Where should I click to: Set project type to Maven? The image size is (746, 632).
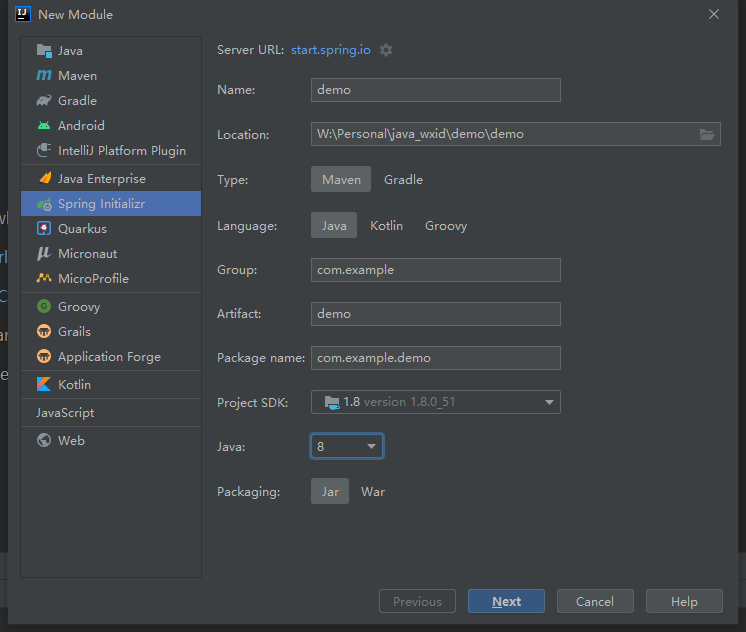[x=341, y=179]
